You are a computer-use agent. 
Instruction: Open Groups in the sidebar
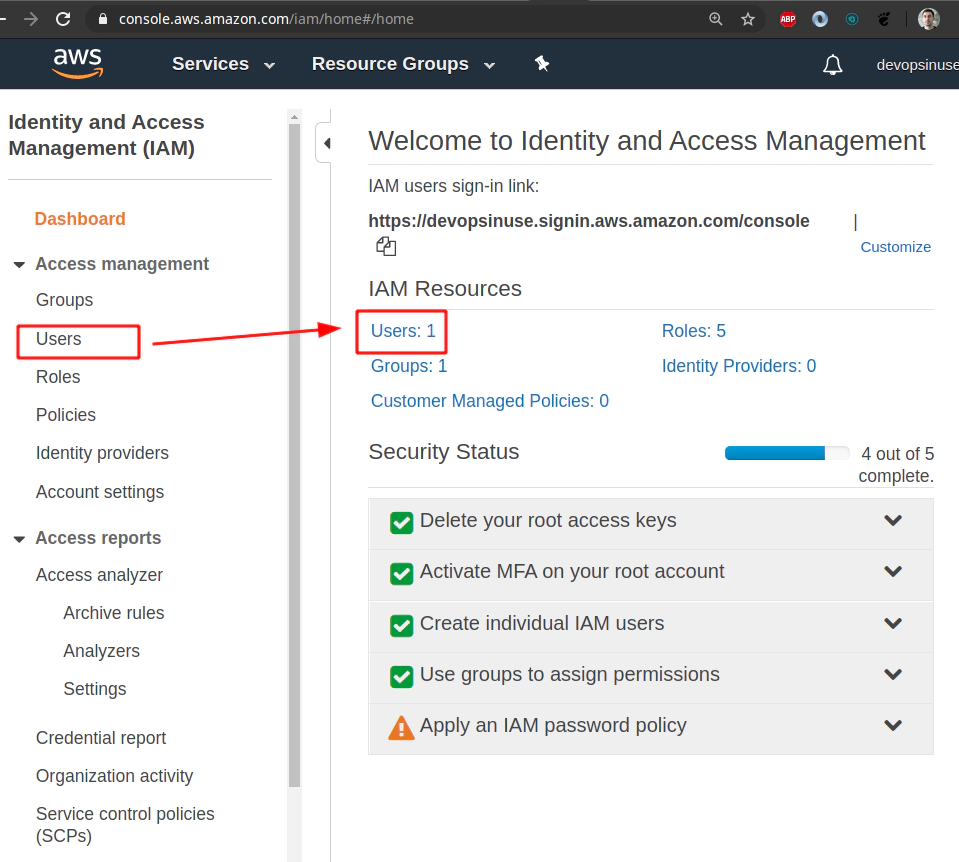64,300
